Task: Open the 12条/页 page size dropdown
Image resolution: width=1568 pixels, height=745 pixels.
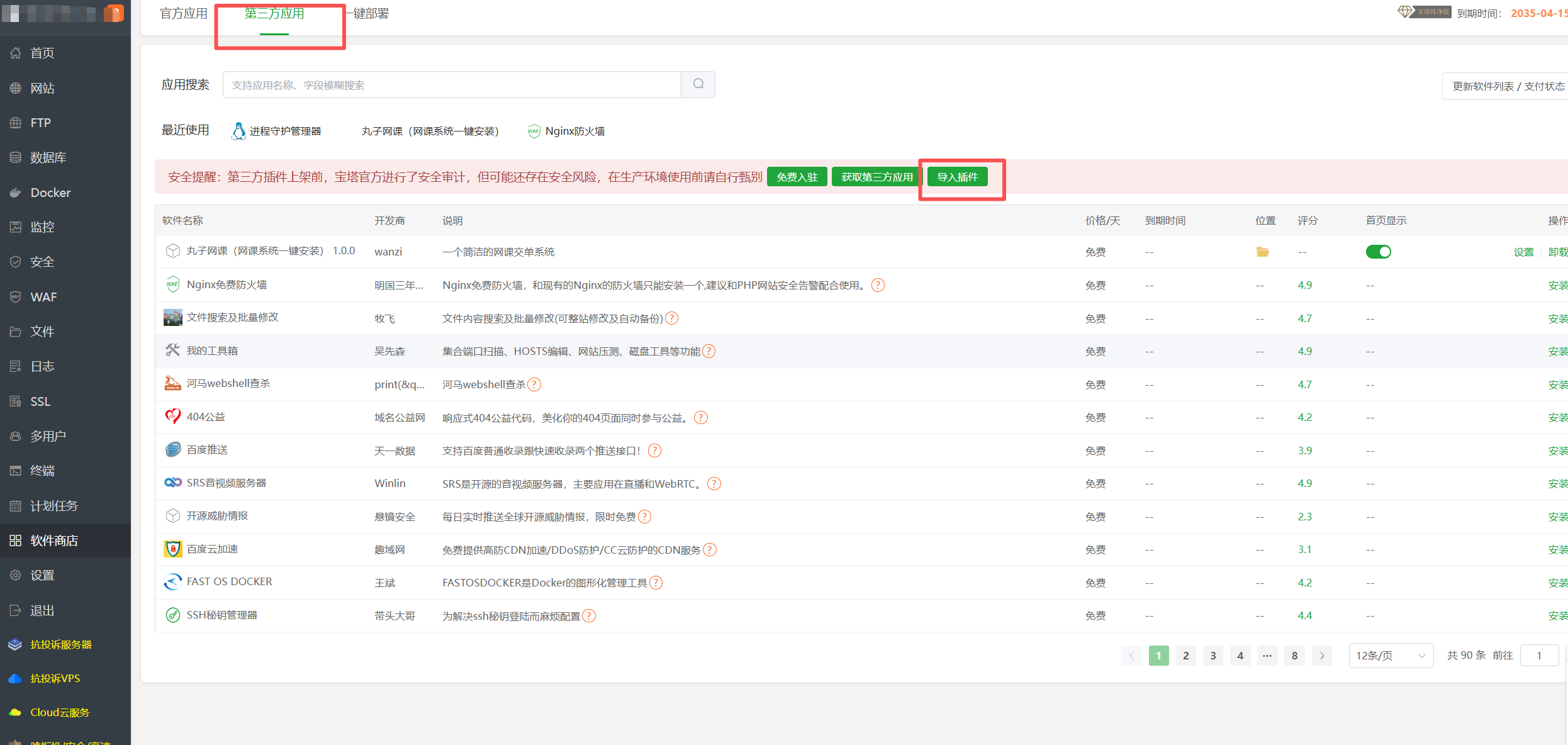Action: coord(1391,656)
